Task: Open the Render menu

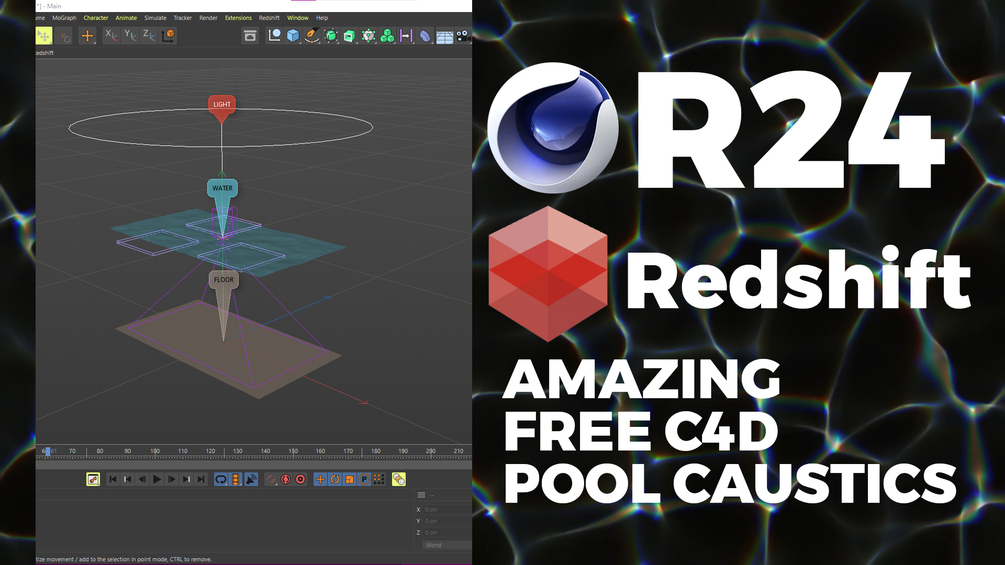Action: pyautogui.click(x=208, y=18)
